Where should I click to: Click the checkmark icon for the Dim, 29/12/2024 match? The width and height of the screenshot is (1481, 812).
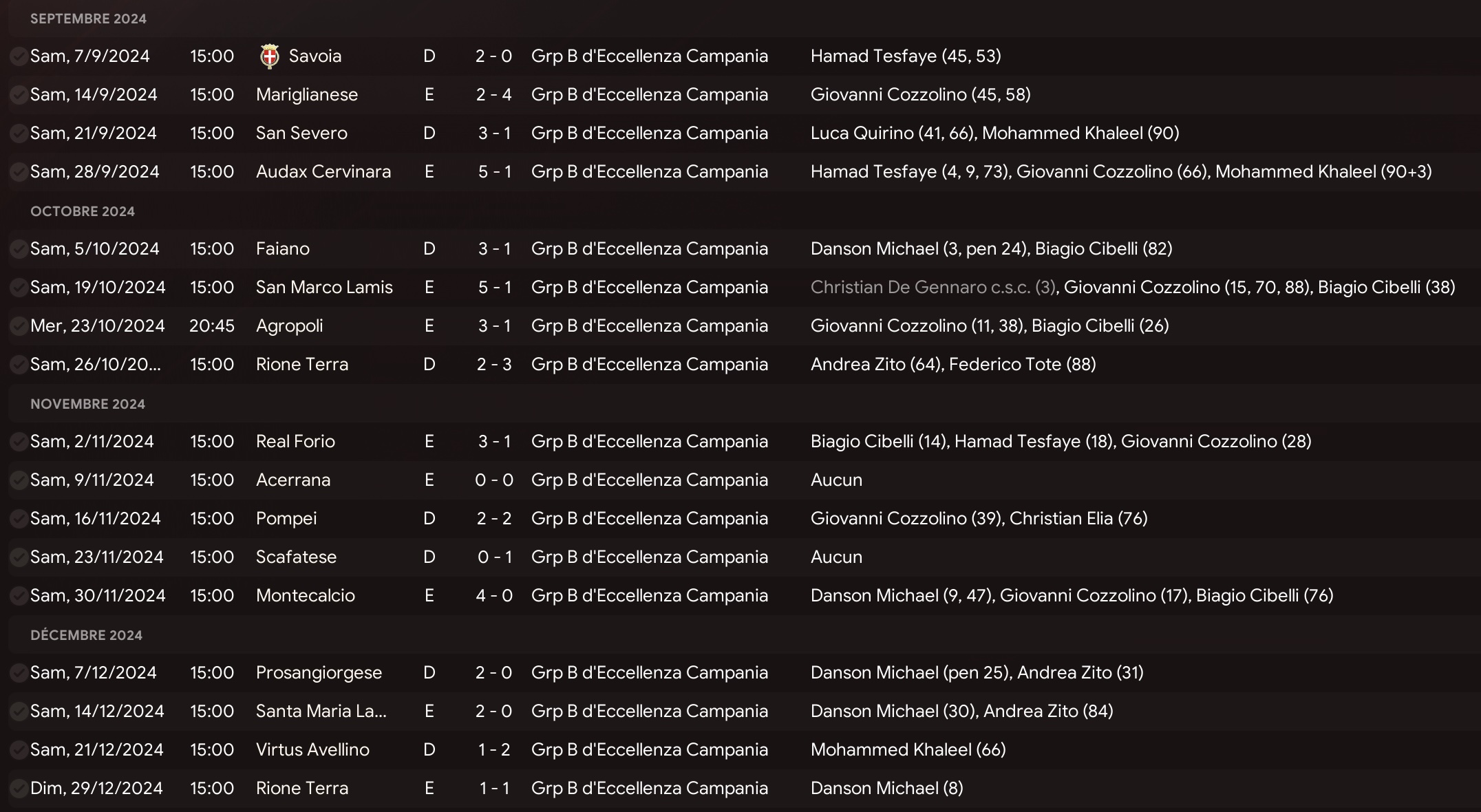point(19,789)
